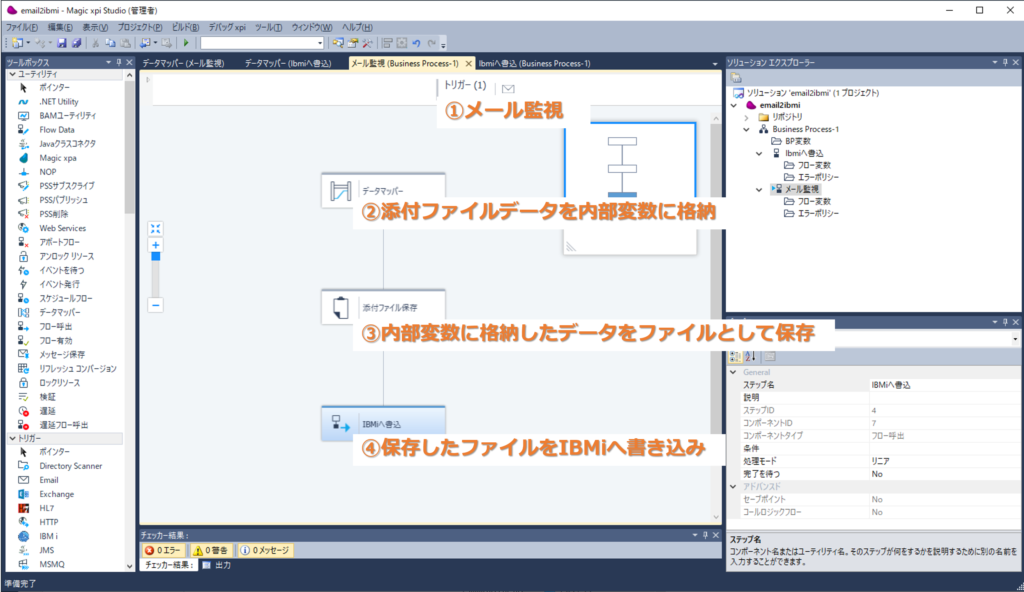This screenshot has height=592, width=1024.
Task: Click the zoom in plus button
Action: [x=155, y=245]
